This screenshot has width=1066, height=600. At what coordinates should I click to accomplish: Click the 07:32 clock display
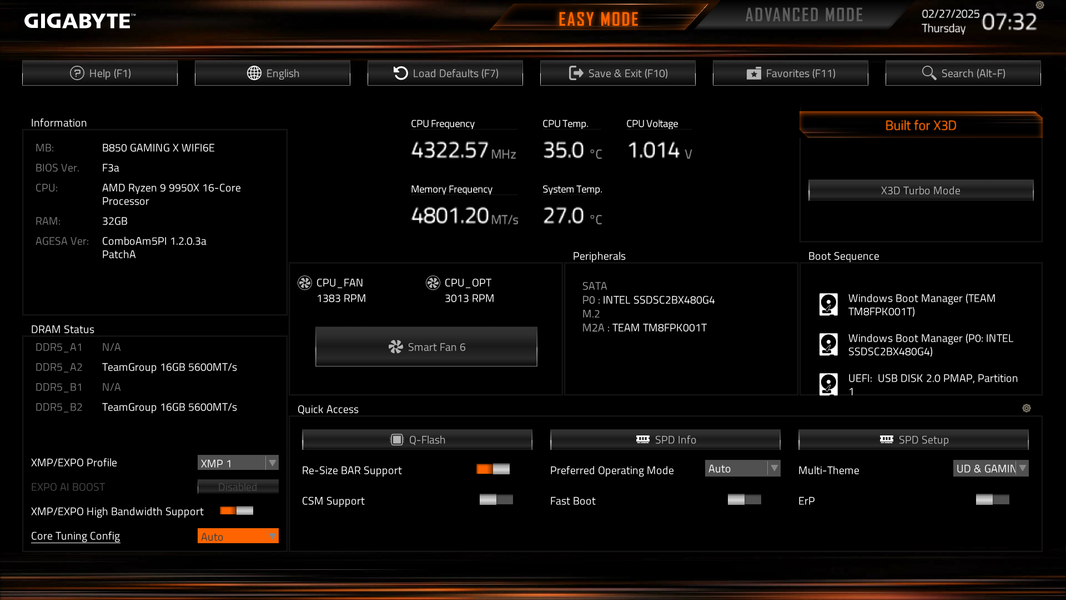point(1010,22)
